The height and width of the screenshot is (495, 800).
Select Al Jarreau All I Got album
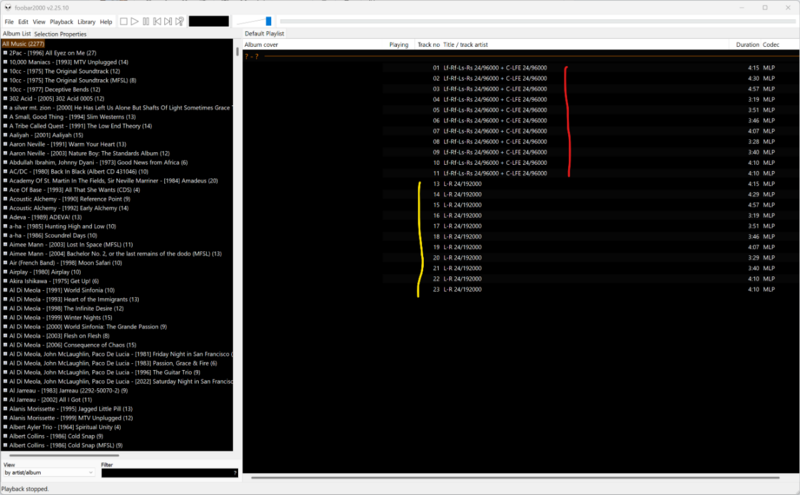pos(51,400)
